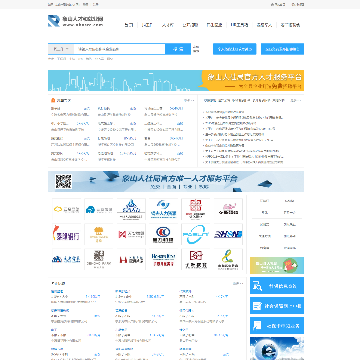Open the golden crown company logo card

[99, 234]
